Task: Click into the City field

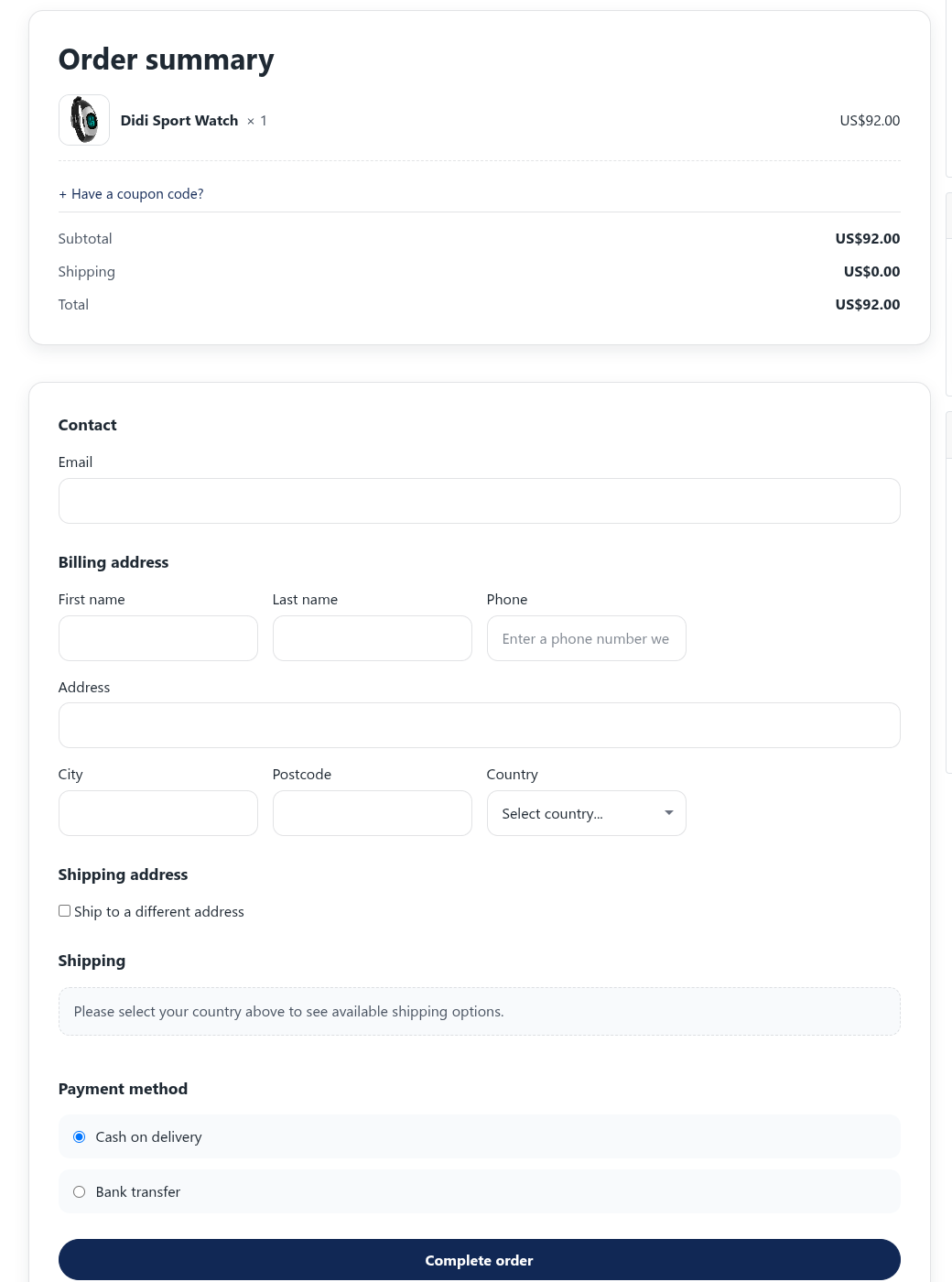Action: (157, 813)
